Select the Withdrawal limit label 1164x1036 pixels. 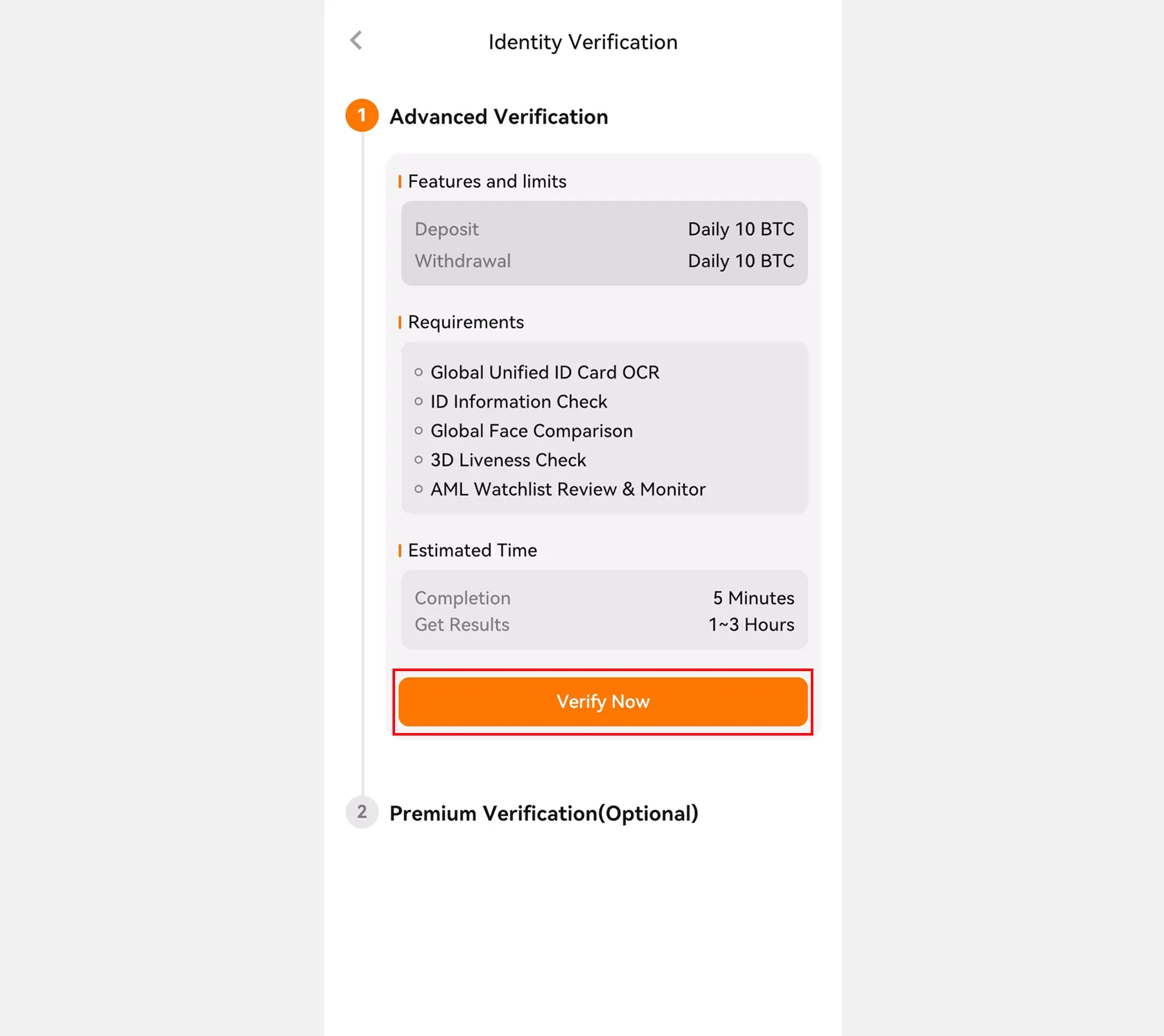click(x=462, y=260)
